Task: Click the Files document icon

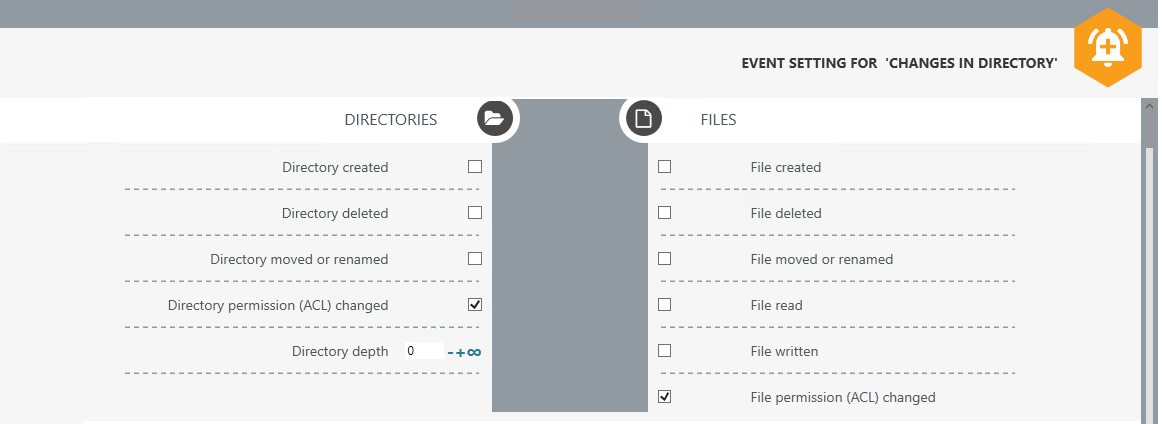Action: coord(644,120)
